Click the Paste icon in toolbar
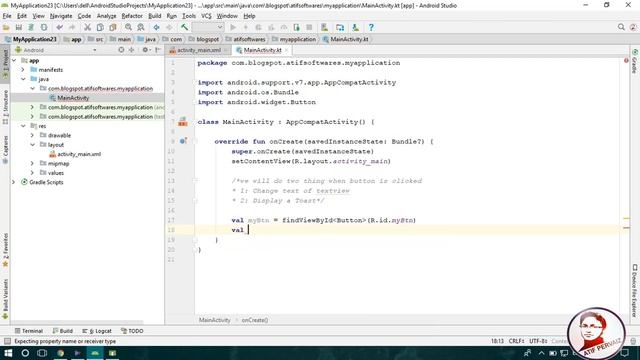Viewport: 640px width, 360px height. [113, 27]
